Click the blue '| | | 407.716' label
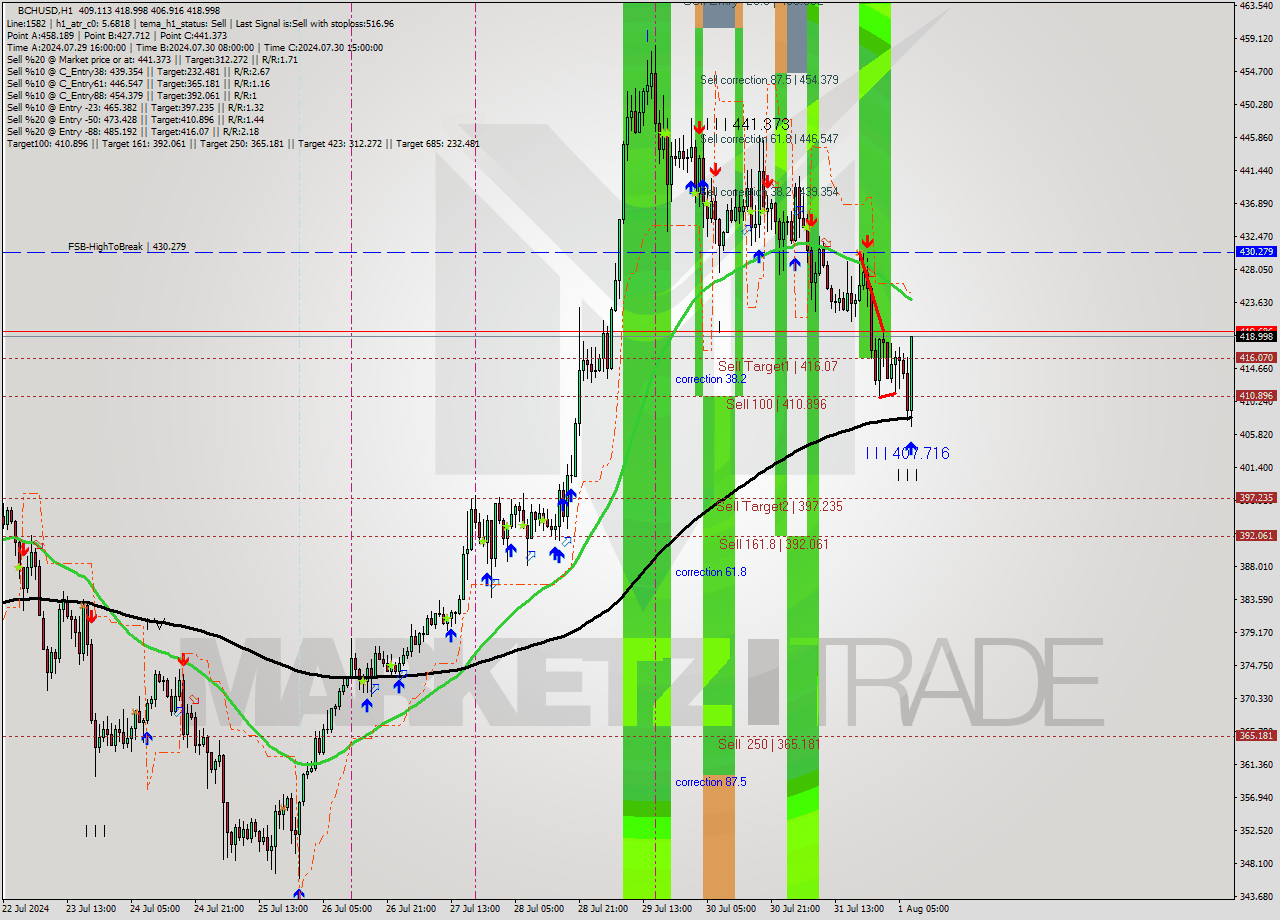 pyautogui.click(x=908, y=454)
